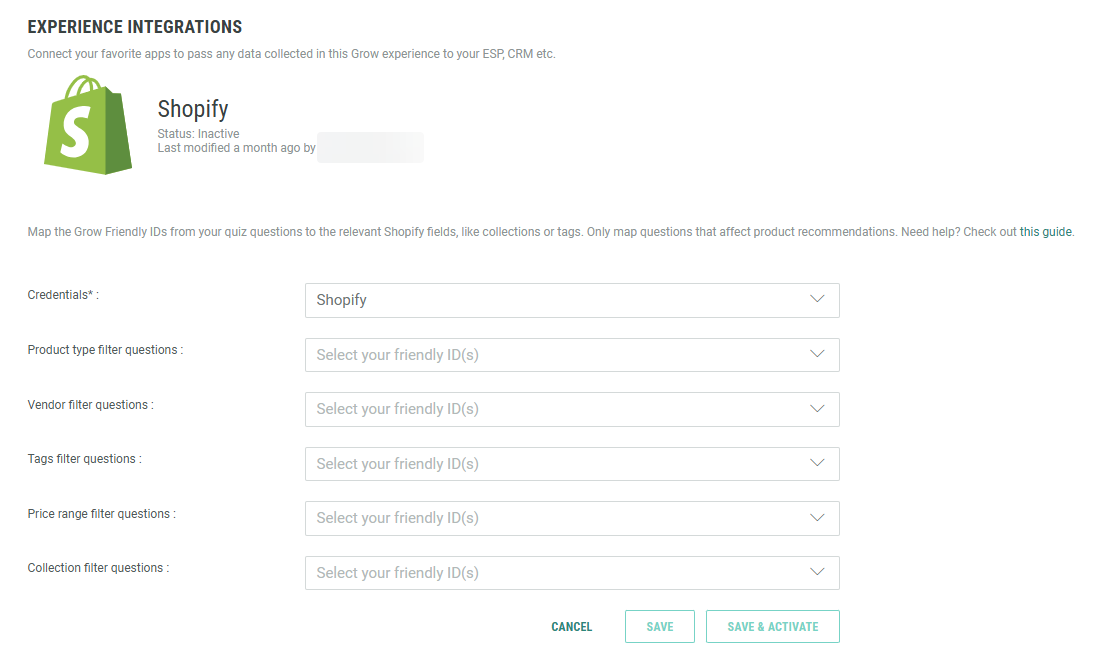Select the Tags filter questions friendly ID field
Viewport: 1111px width, 660px height.
[560, 464]
